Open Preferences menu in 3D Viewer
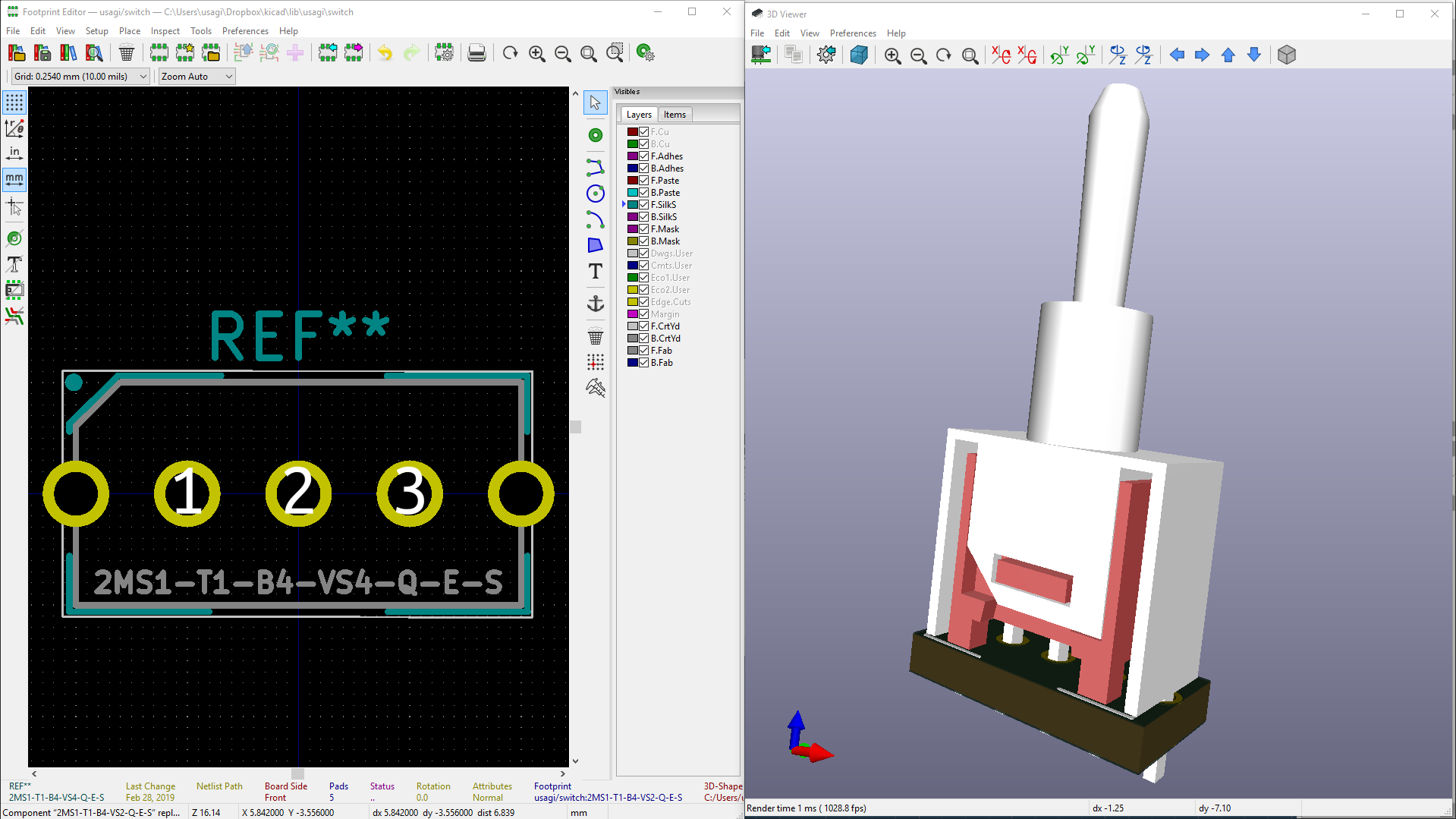 853,33
